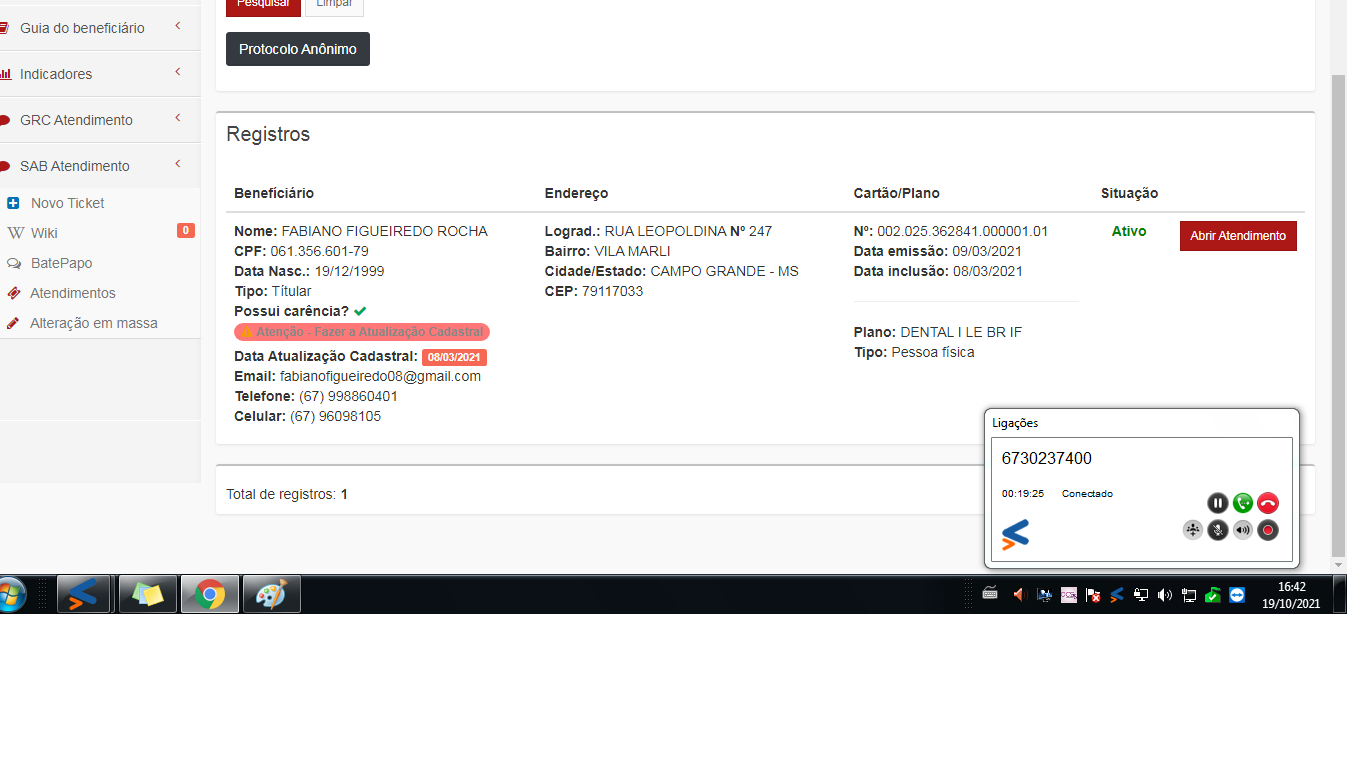The width and height of the screenshot is (1366, 768).
Task: Toggle speaker audio in call widget
Action: pos(1242,530)
